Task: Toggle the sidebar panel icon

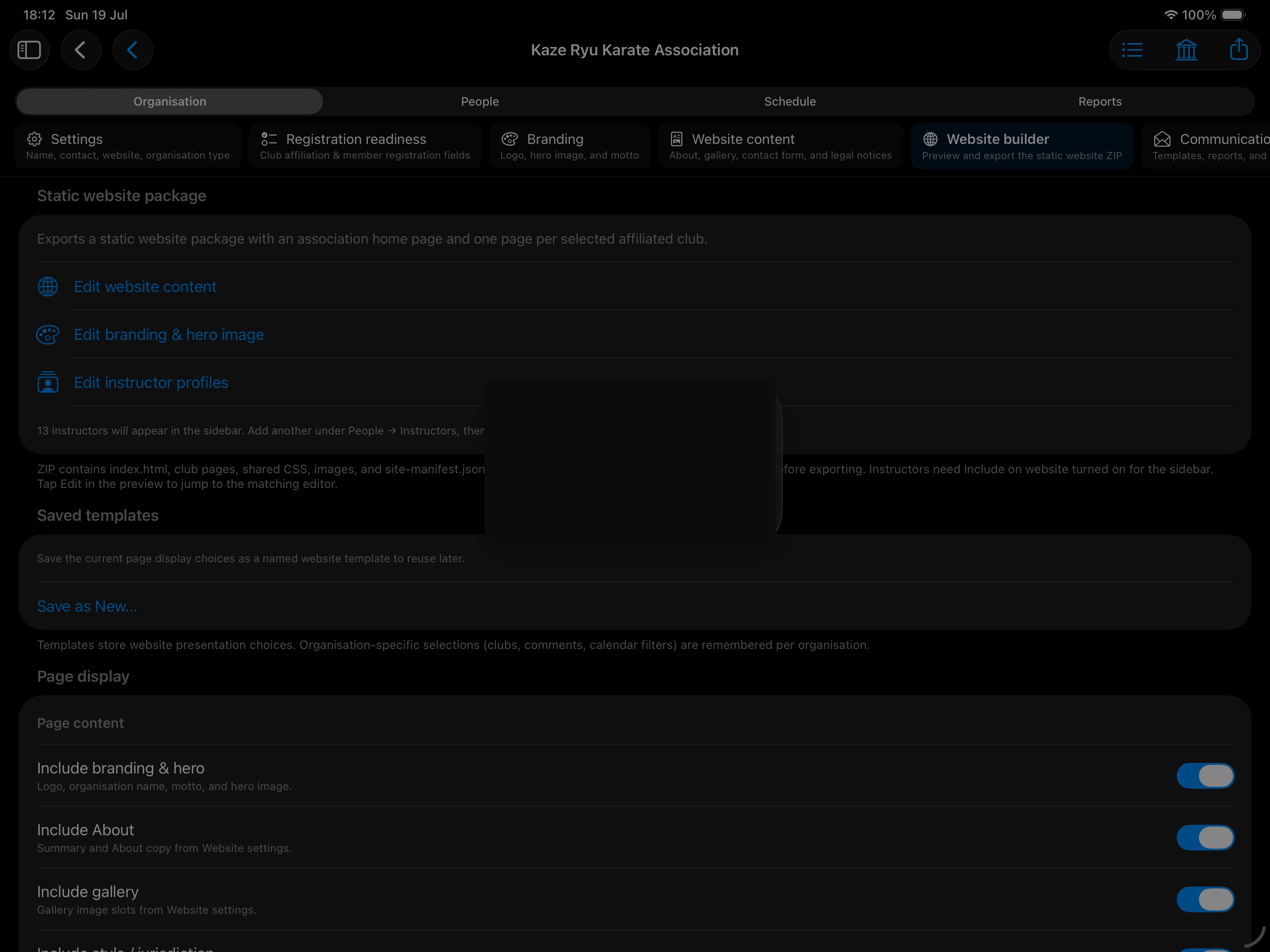Action: click(x=29, y=50)
